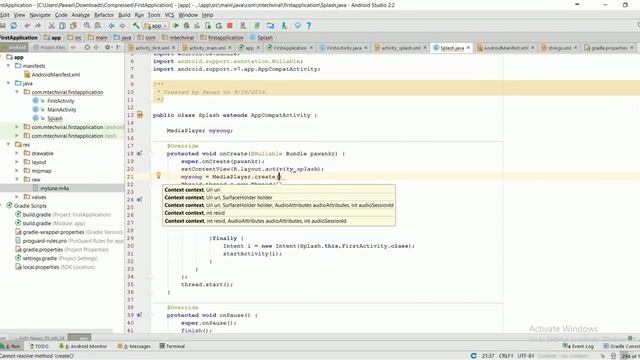The height and width of the screenshot is (360, 640).
Task: Open the Code menu
Action: click(x=61, y=15)
